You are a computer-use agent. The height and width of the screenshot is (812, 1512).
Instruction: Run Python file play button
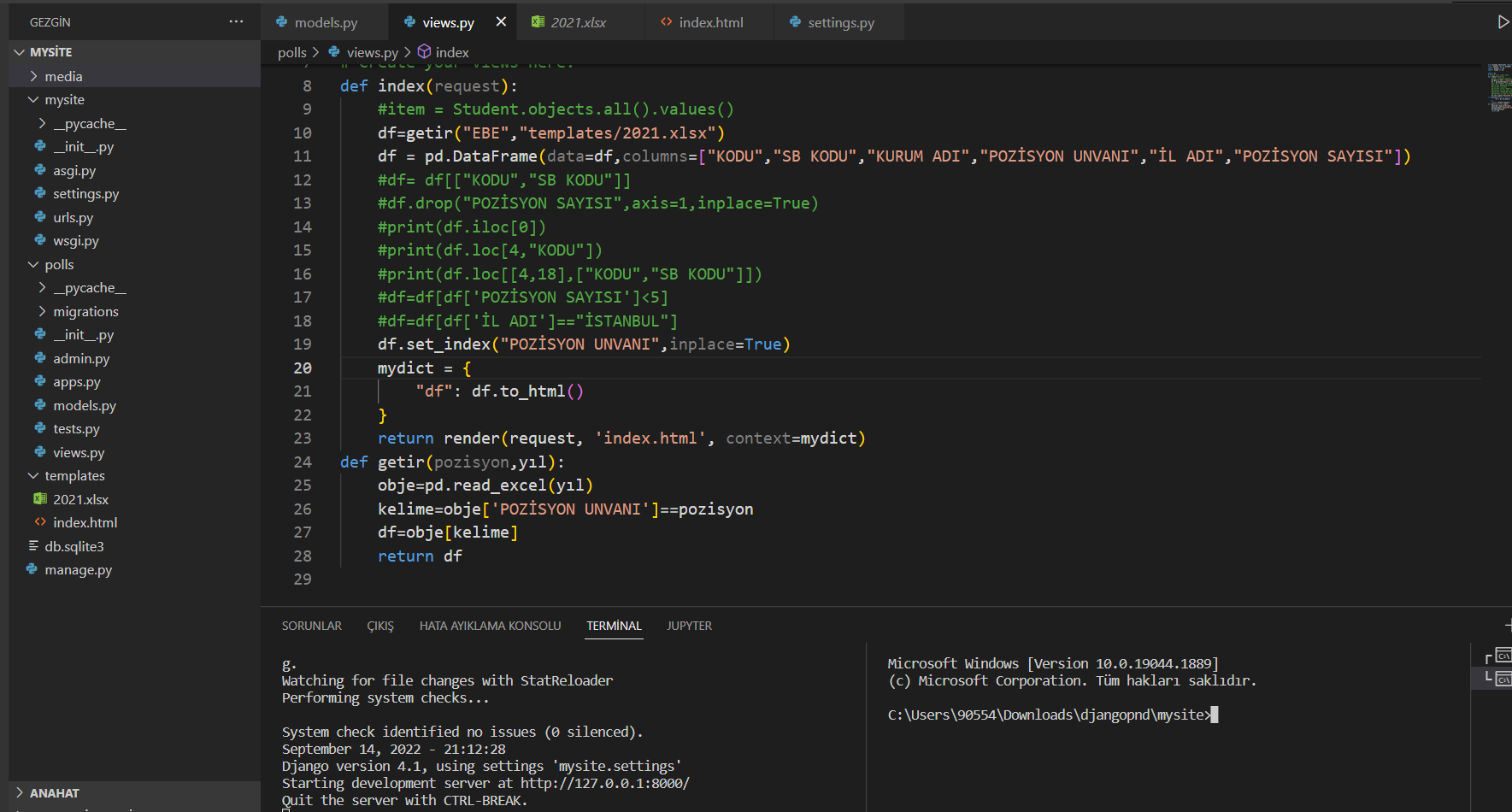pos(1503,22)
